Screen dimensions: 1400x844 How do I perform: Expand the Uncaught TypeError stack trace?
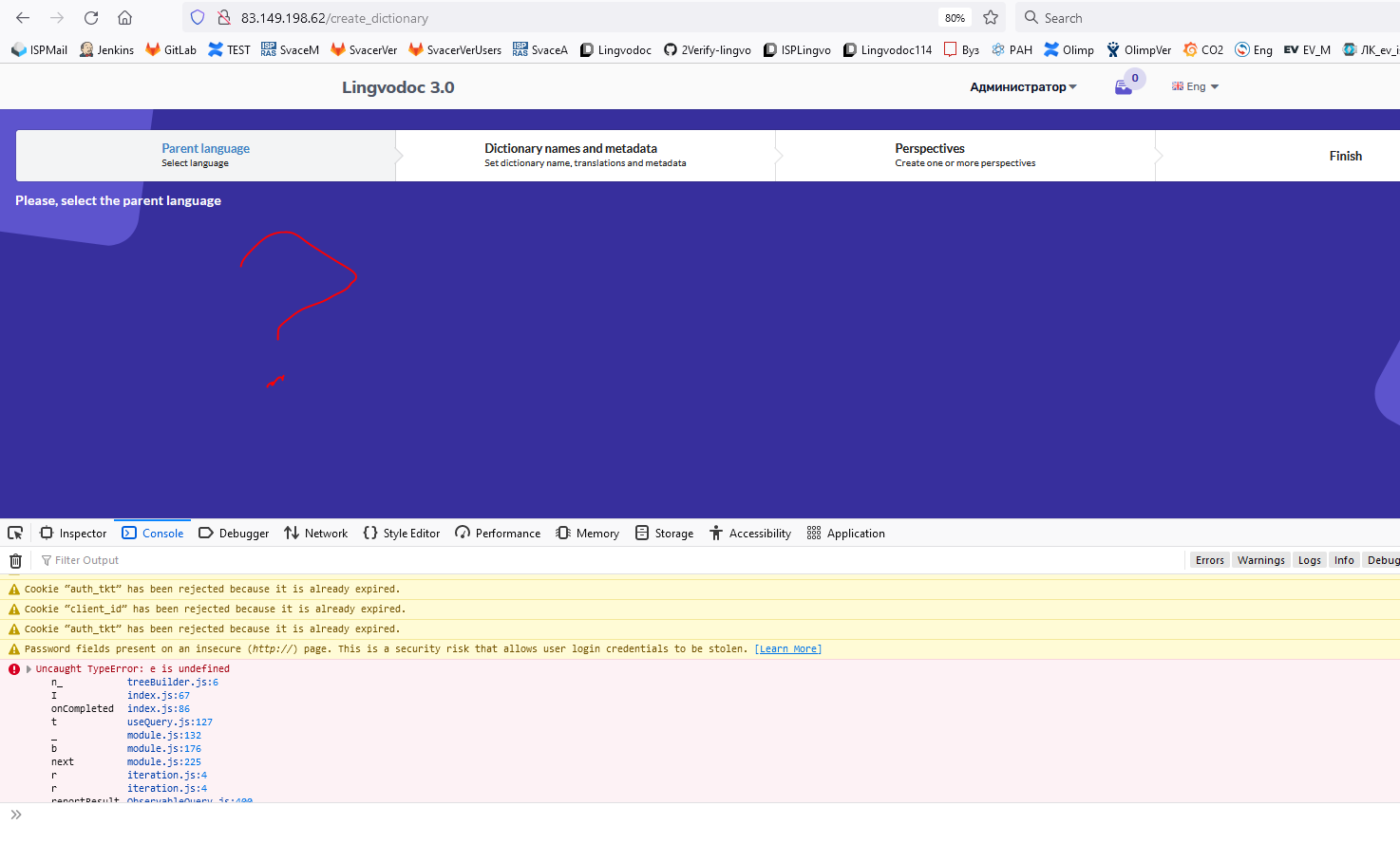28,669
